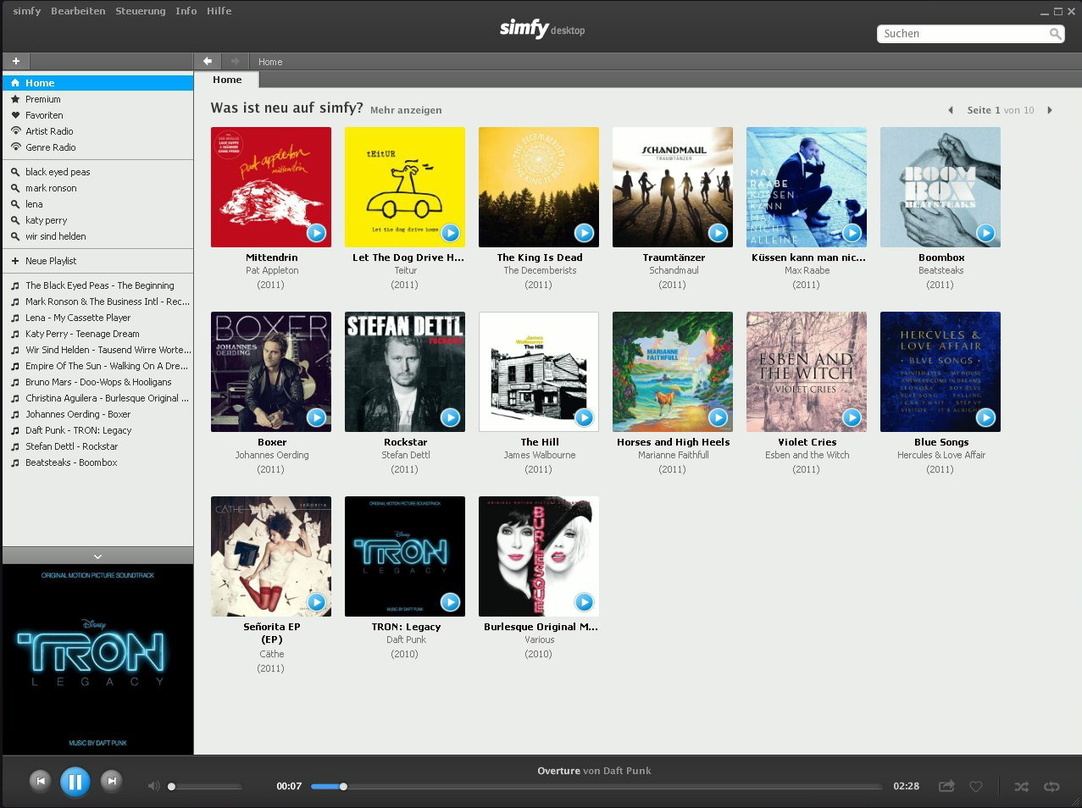The image size is (1082, 808).
Task: Open the Steuerung menu
Action: pyautogui.click(x=140, y=11)
